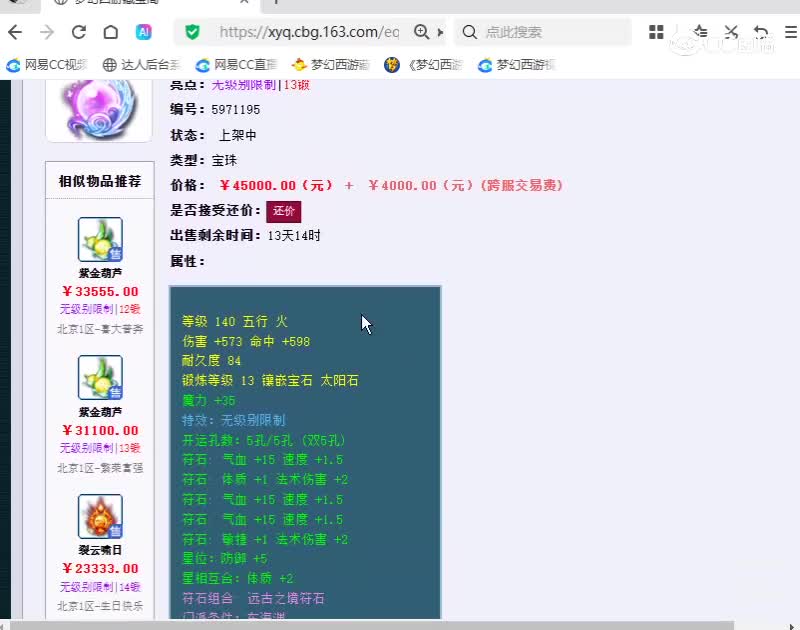Click the 等级 140 五行 火 line
Image resolution: width=800 pixels, height=630 pixels.
tap(235, 321)
